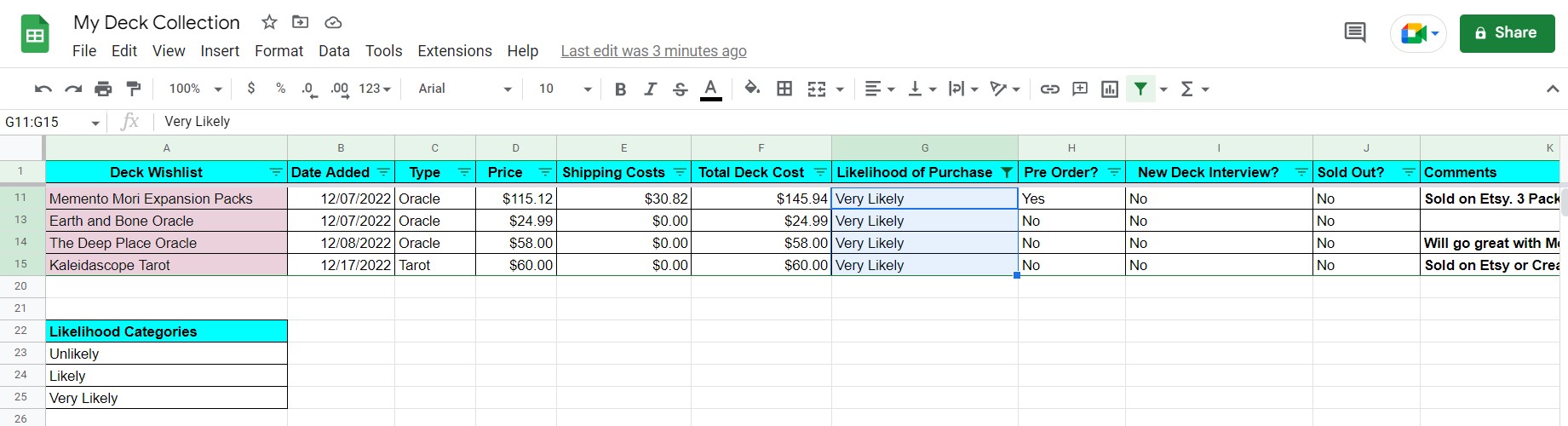Open Likelihood of Purchase filter dropdown
Screen dimensions: 1568x426
coord(1006,172)
